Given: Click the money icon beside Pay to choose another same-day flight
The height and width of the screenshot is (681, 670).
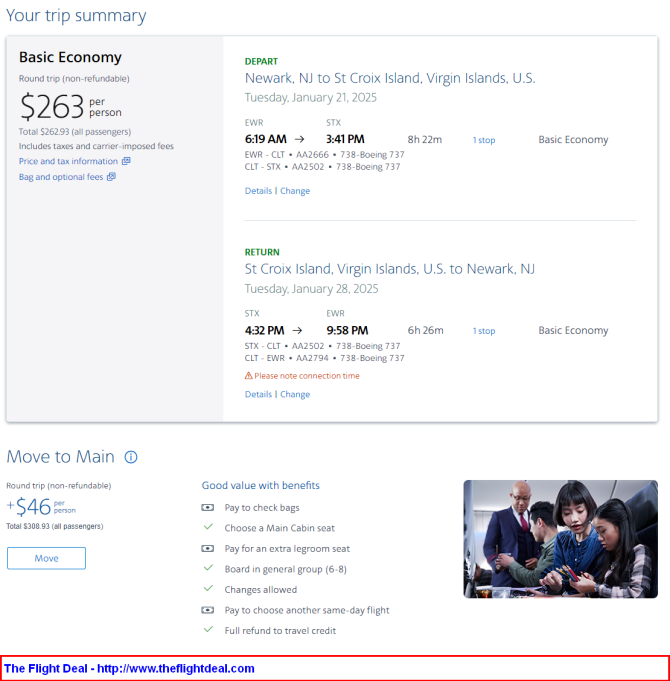Looking at the screenshot, I should pos(208,610).
